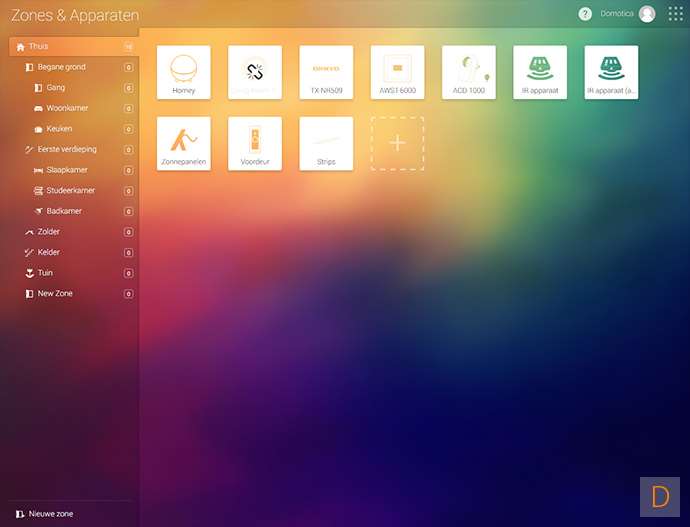Open the AWST 6000 device tile
The width and height of the screenshot is (690, 527).
pyautogui.click(x=397, y=72)
